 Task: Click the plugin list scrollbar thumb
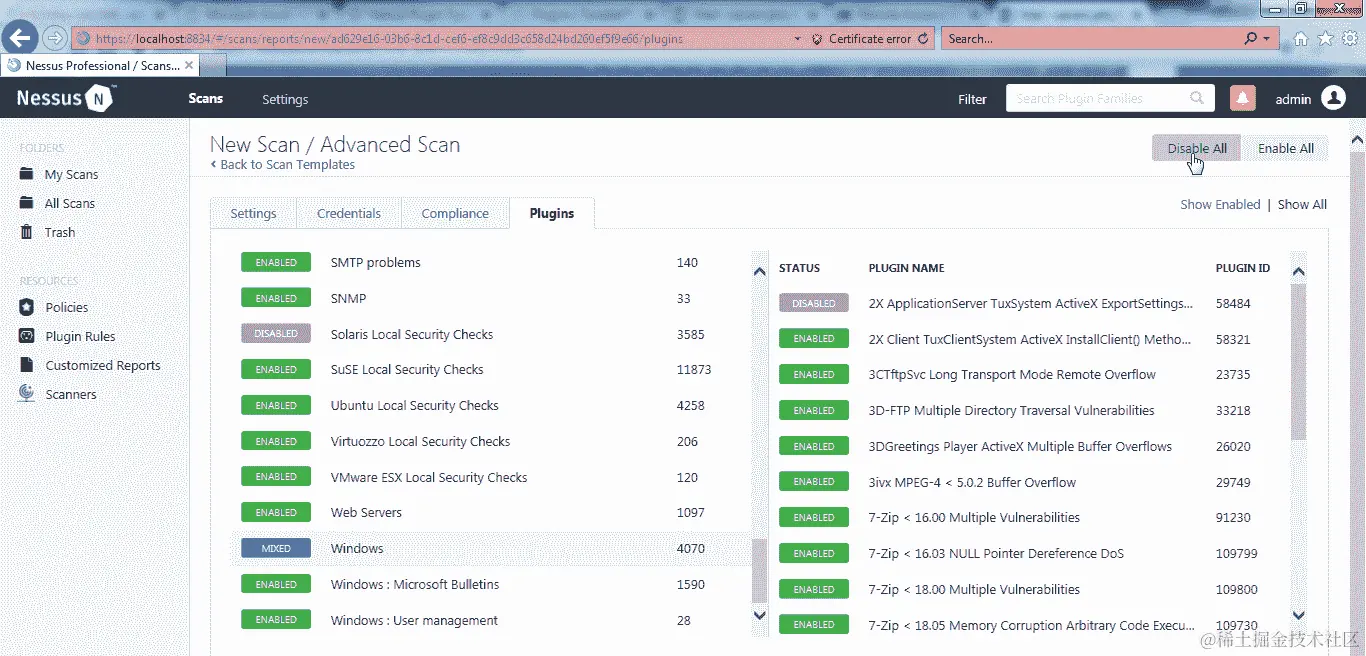tap(1299, 362)
